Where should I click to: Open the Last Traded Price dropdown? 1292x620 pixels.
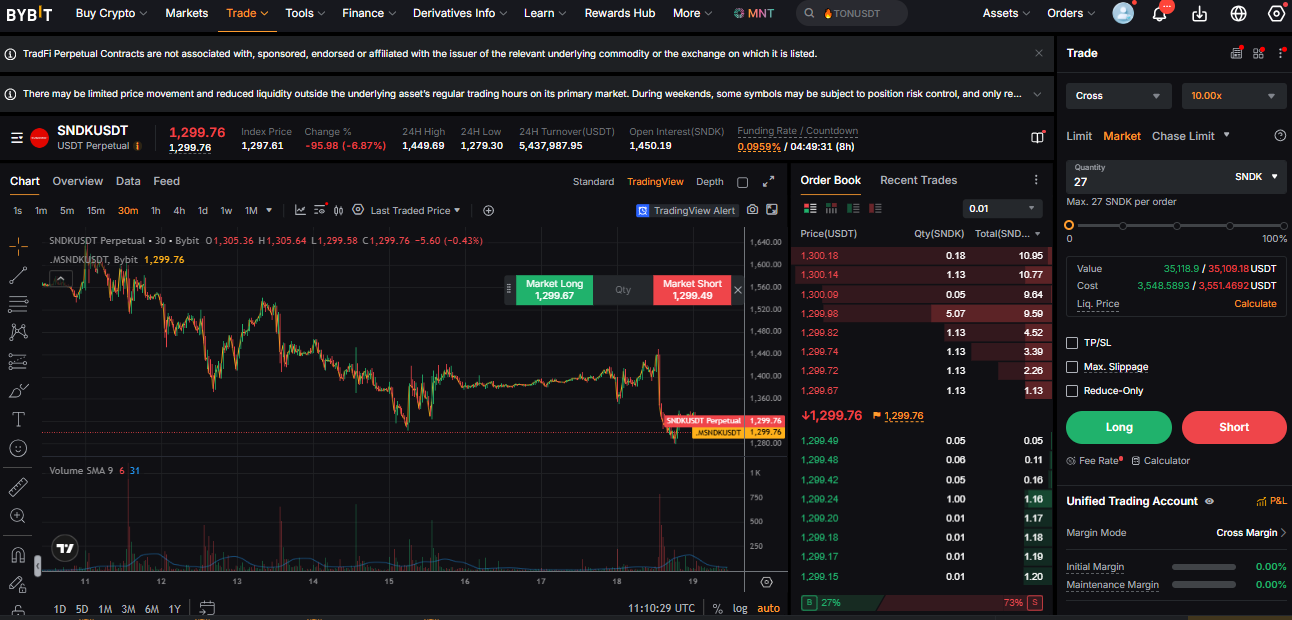tap(415, 210)
